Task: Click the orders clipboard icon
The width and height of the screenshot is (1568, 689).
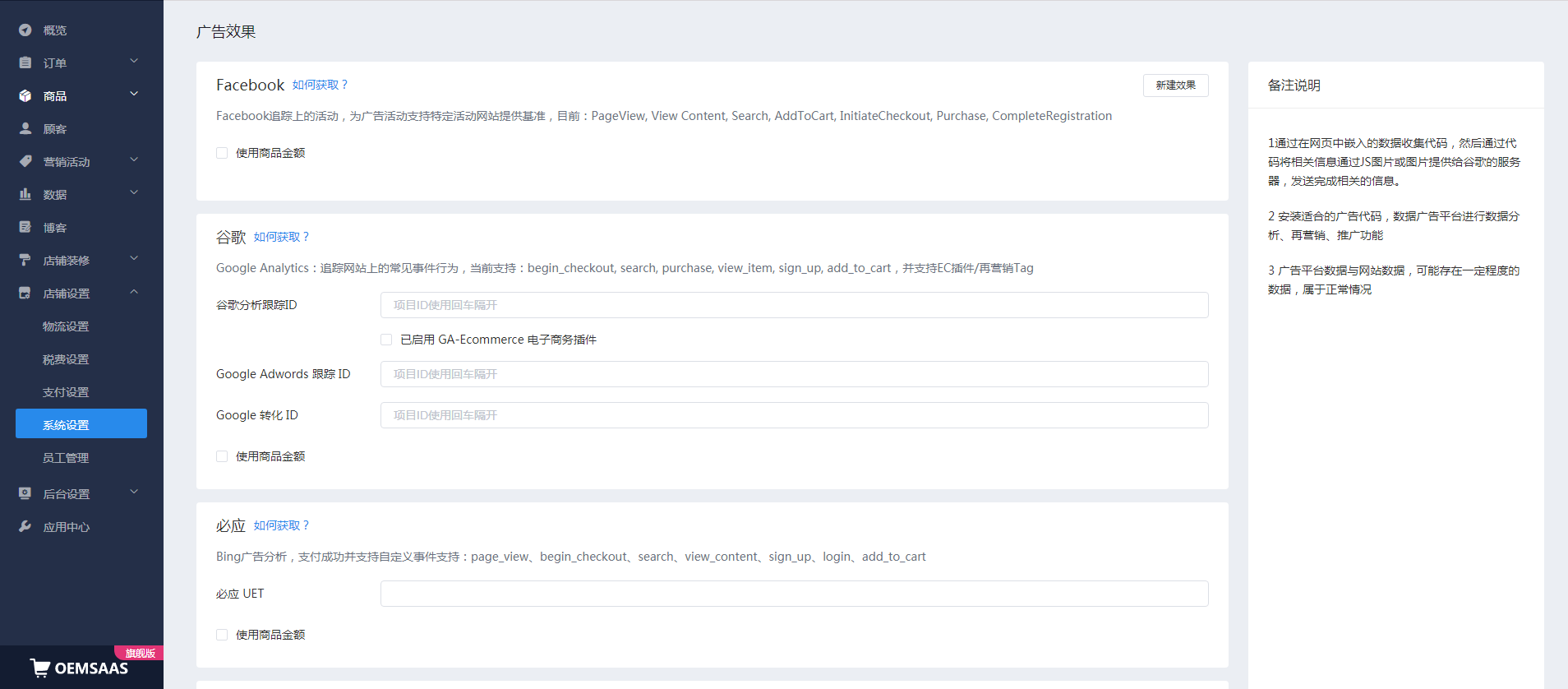Action: coord(25,63)
